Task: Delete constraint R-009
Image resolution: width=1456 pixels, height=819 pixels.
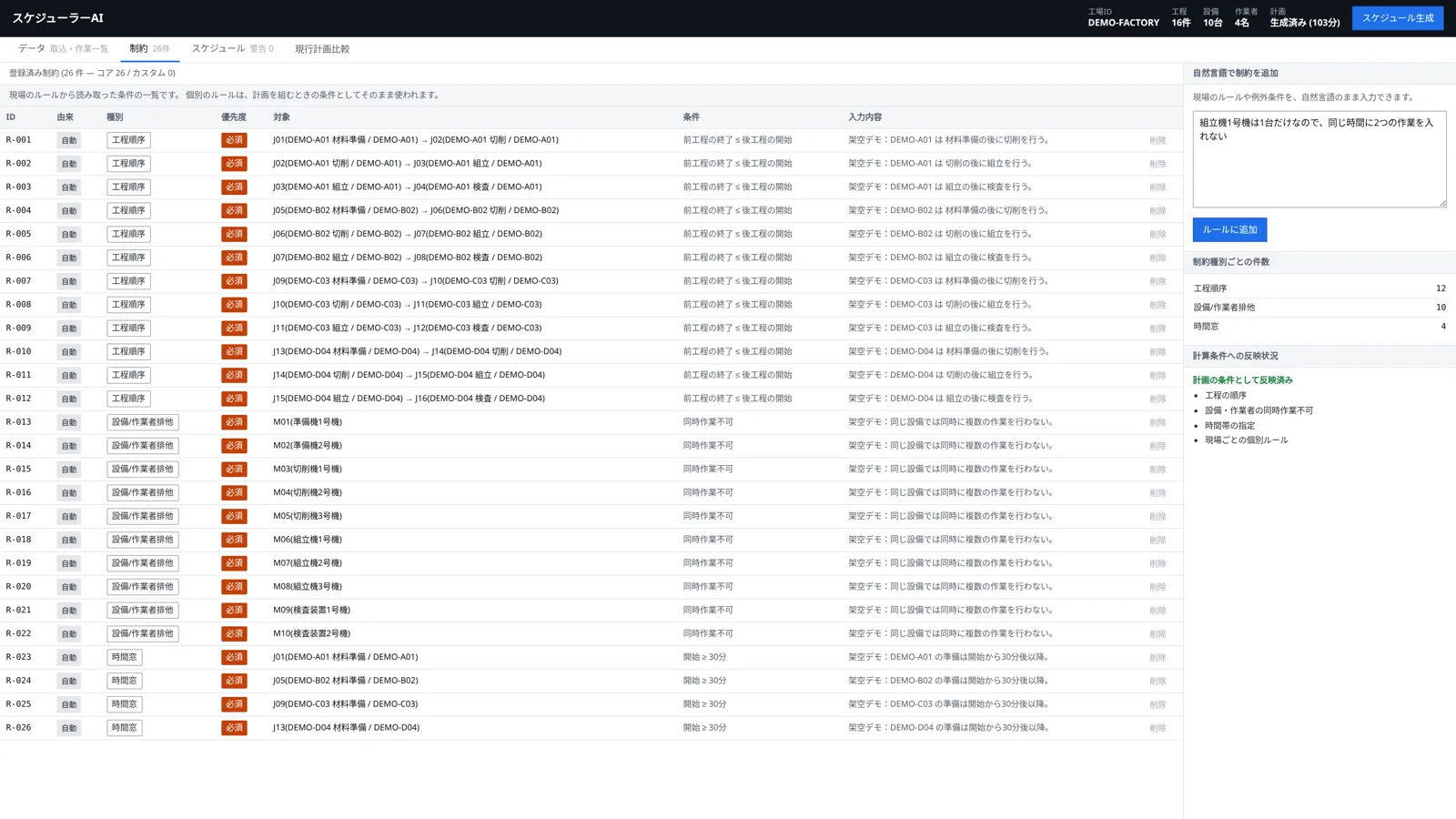Action: [x=1157, y=329]
